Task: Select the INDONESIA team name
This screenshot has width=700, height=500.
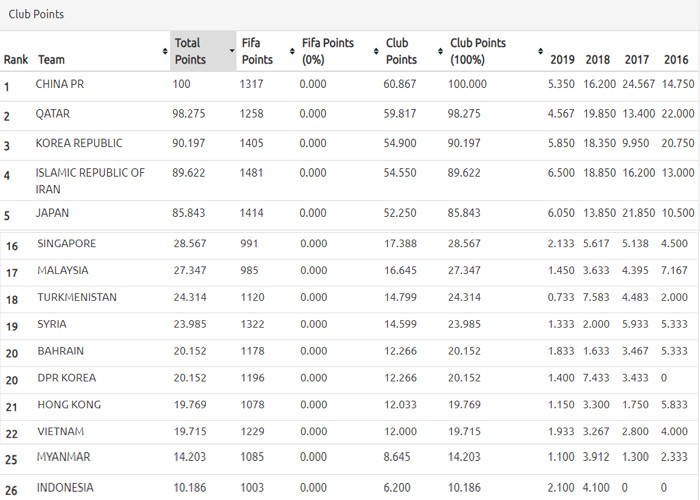Action: 65,487
